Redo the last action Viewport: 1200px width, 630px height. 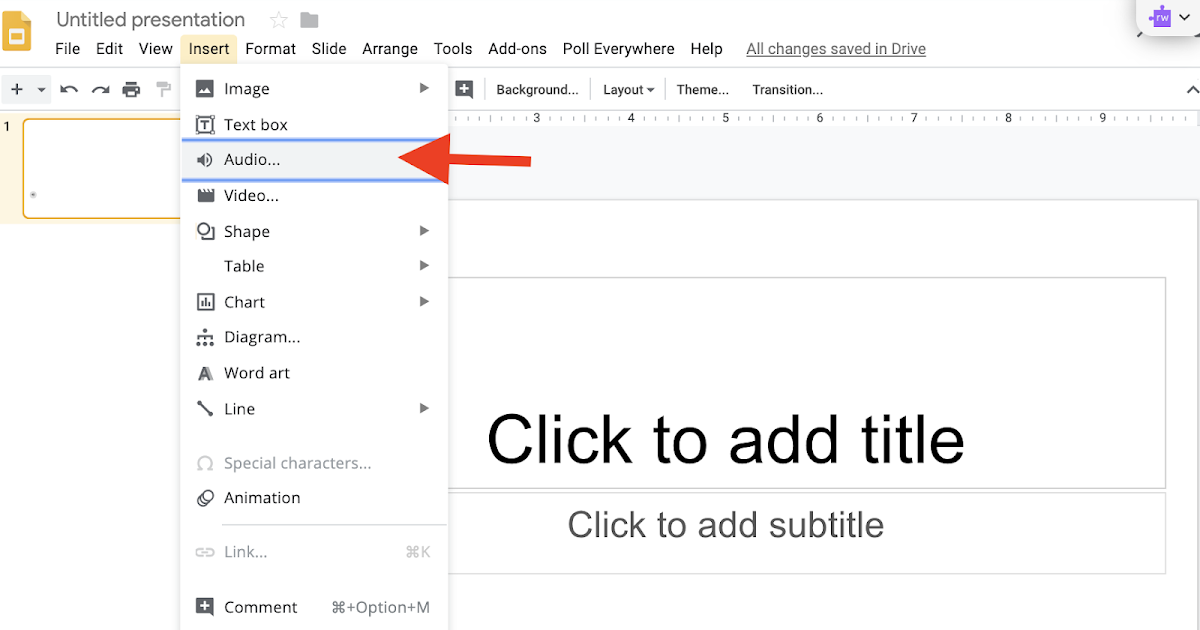[100, 89]
